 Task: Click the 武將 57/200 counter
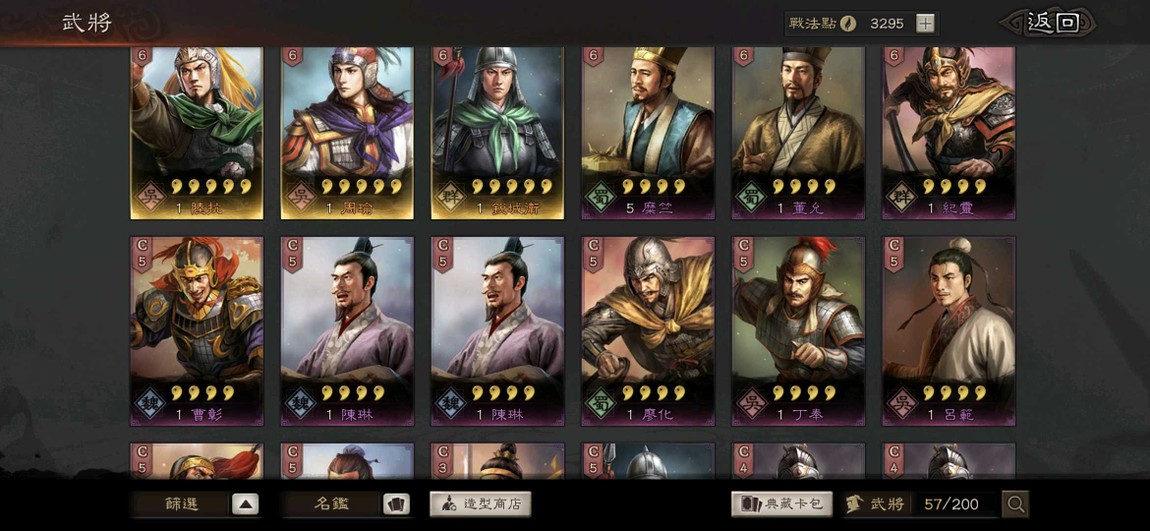(920, 504)
